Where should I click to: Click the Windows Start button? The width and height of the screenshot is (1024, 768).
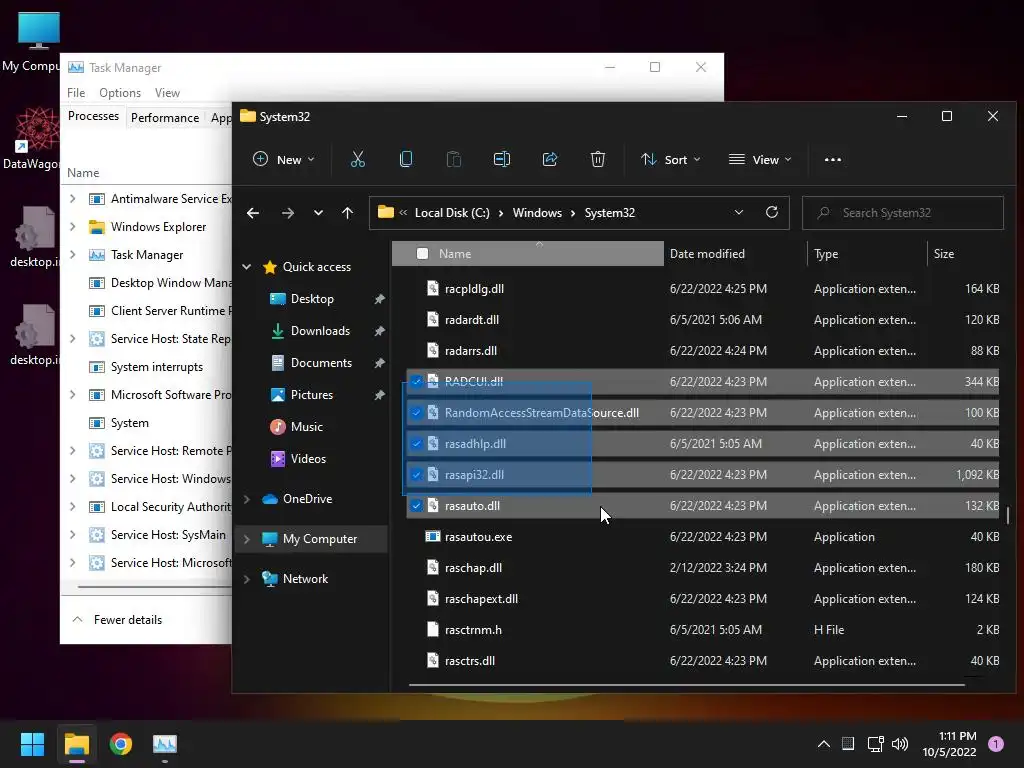pos(32,744)
